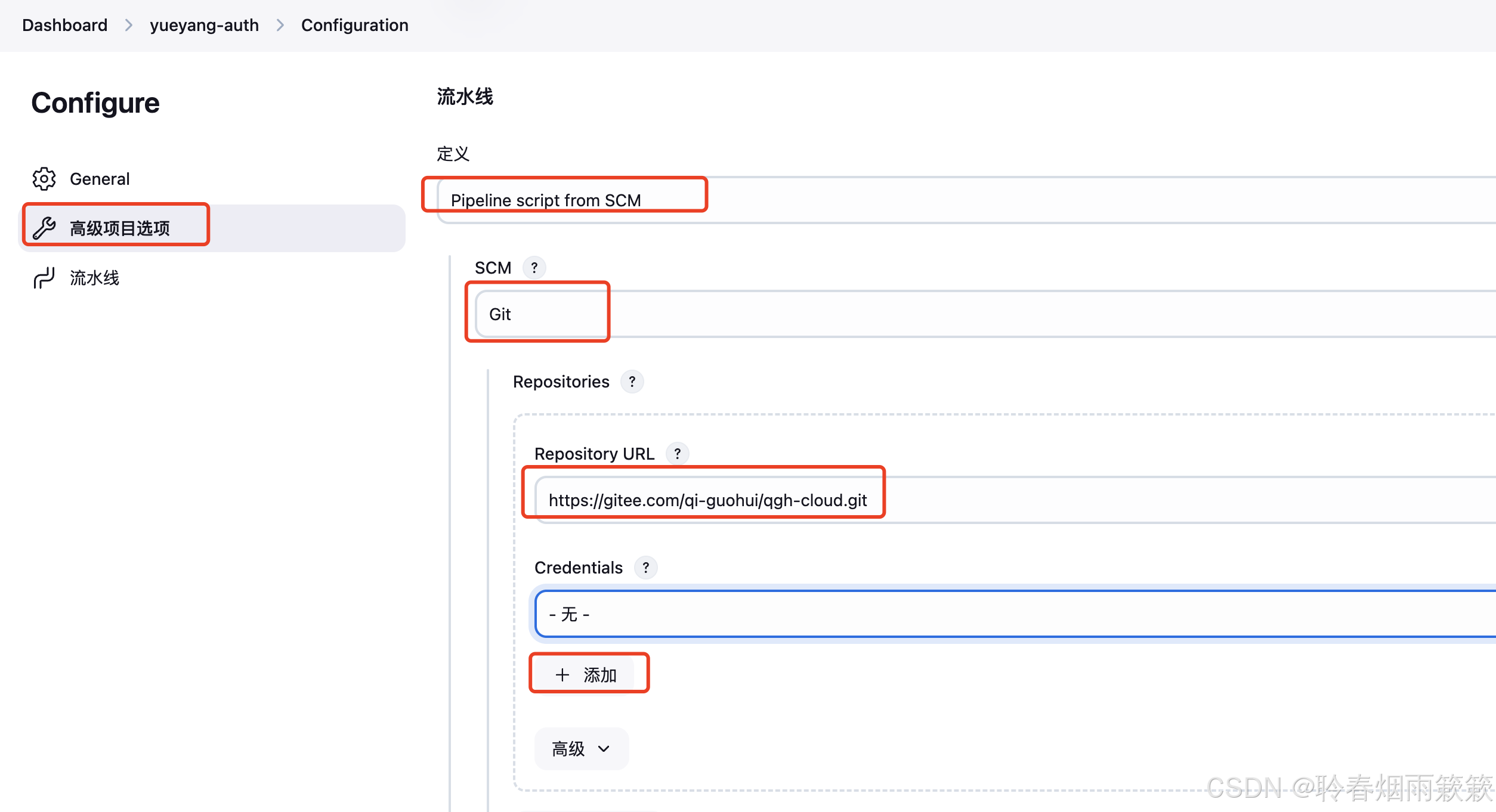Expand the 高级 advanced section
The width and height of the screenshot is (1496, 812).
[x=581, y=749]
